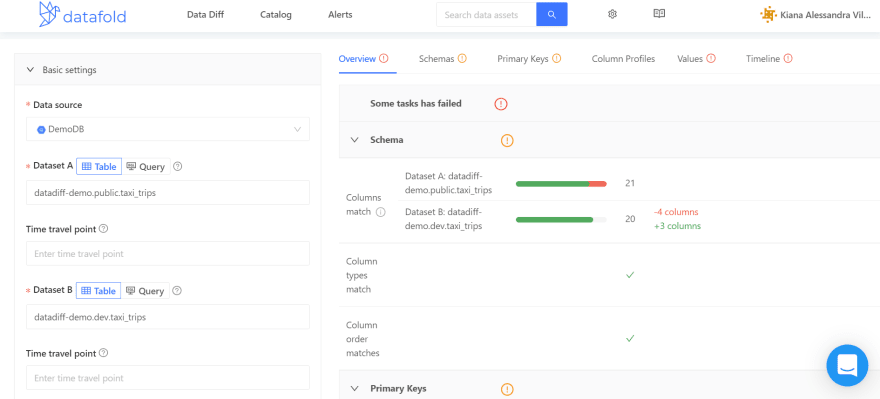Click second Enter time travel point field
This screenshot has width=880, height=399.
click(168, 378)
